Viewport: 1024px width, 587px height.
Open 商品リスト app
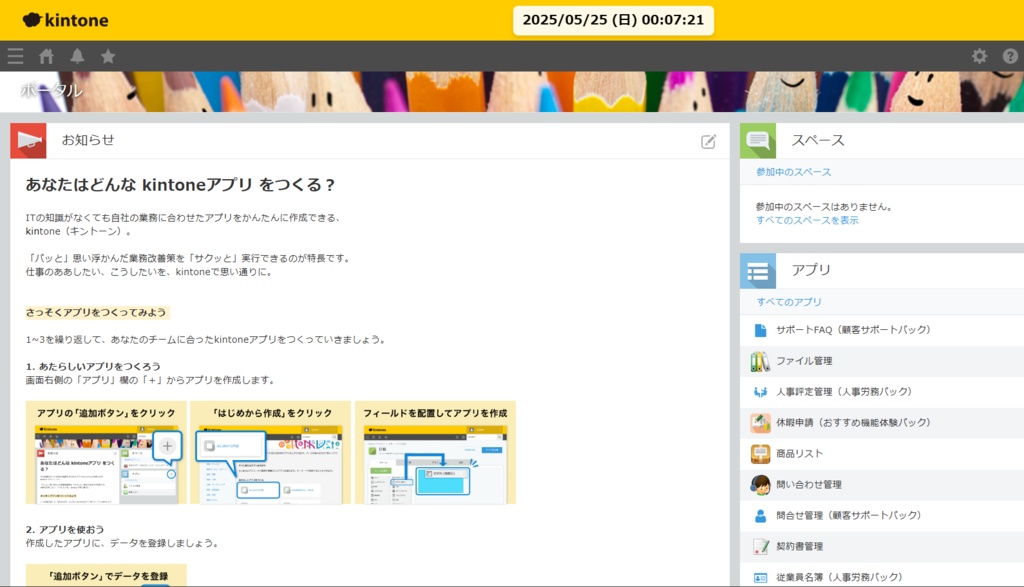click(799, 454)
